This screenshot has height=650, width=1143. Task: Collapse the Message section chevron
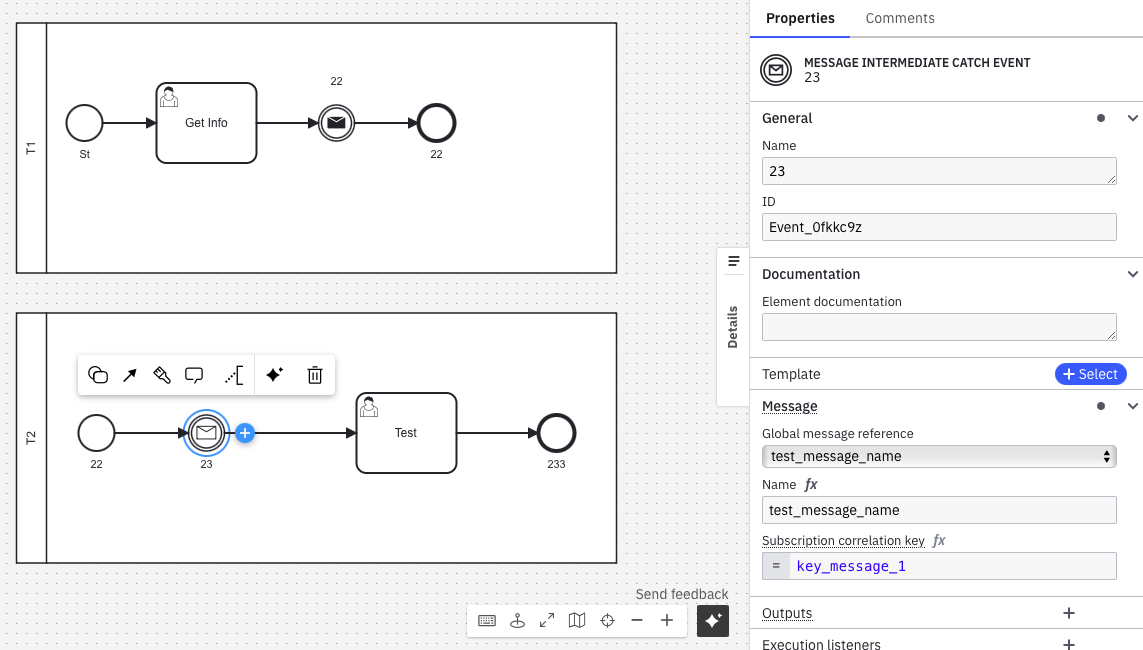pyautogui.click(x=1132, y=406)
